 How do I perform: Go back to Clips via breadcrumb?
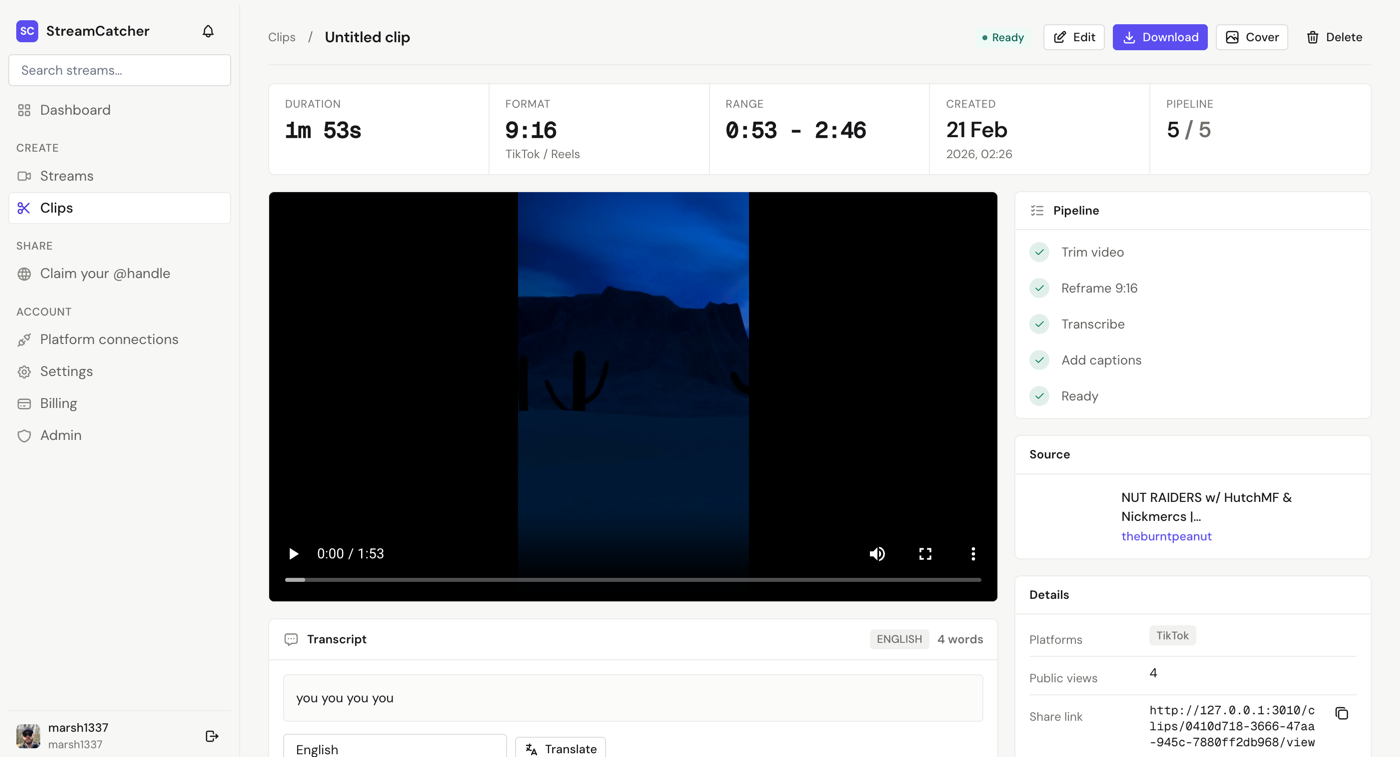(x=282, y=37)
